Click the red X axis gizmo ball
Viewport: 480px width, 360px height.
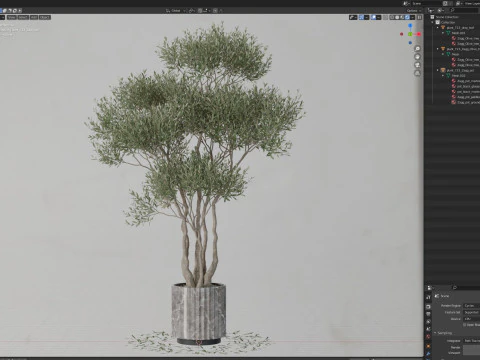click(x=419, y=34)
